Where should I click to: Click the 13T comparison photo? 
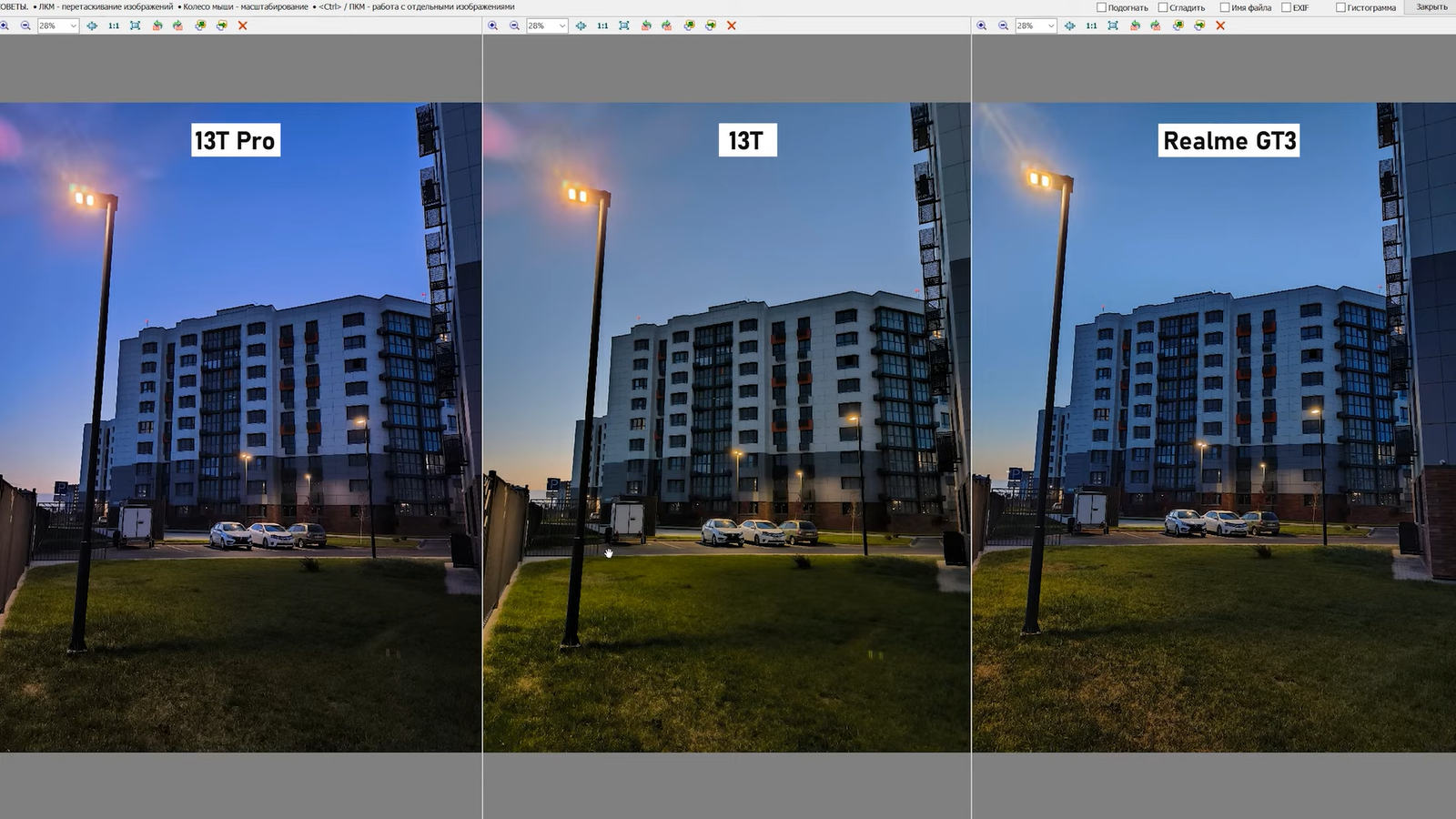tap(726, 427)
